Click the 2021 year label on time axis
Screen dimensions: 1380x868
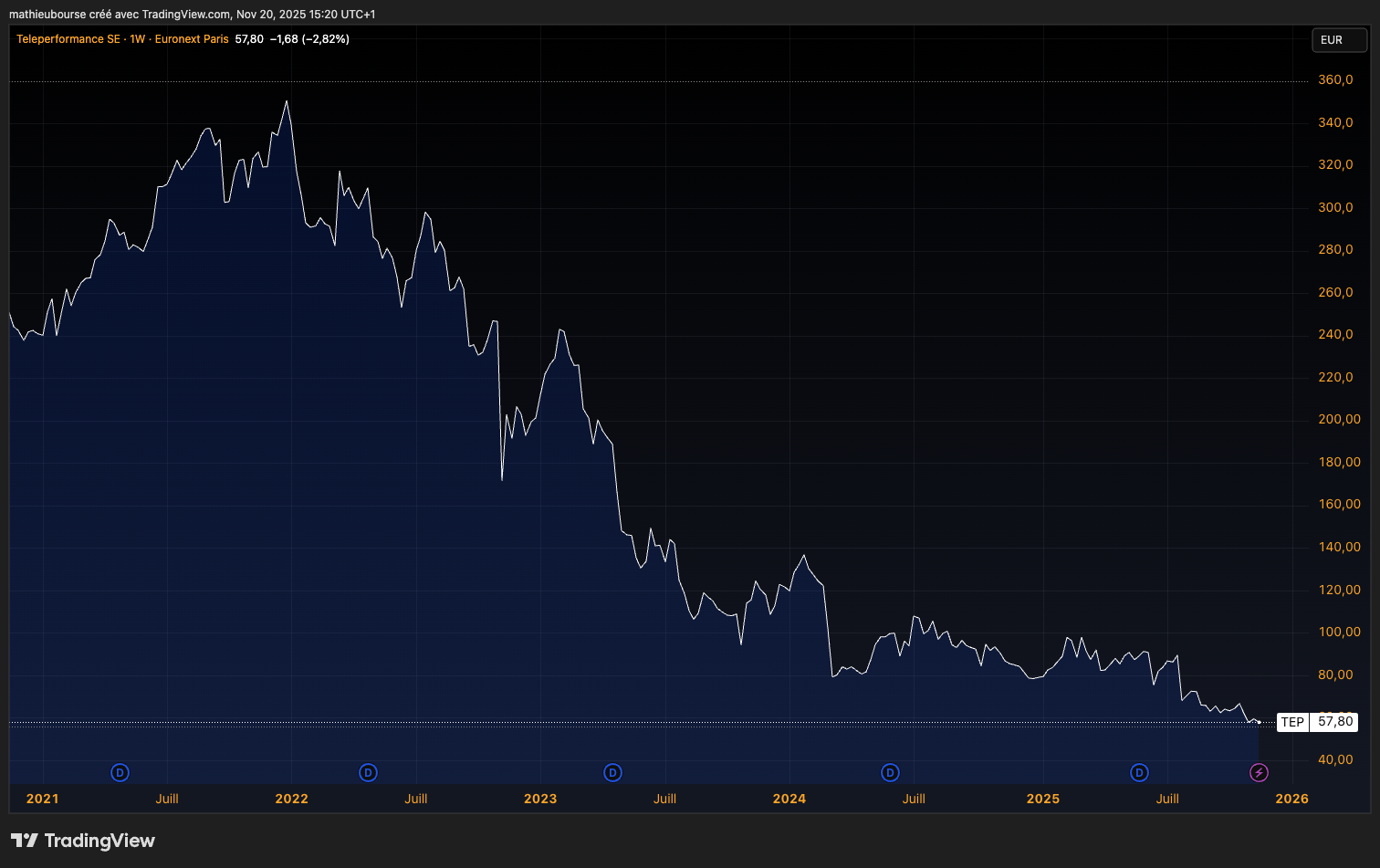click(42, 799)
